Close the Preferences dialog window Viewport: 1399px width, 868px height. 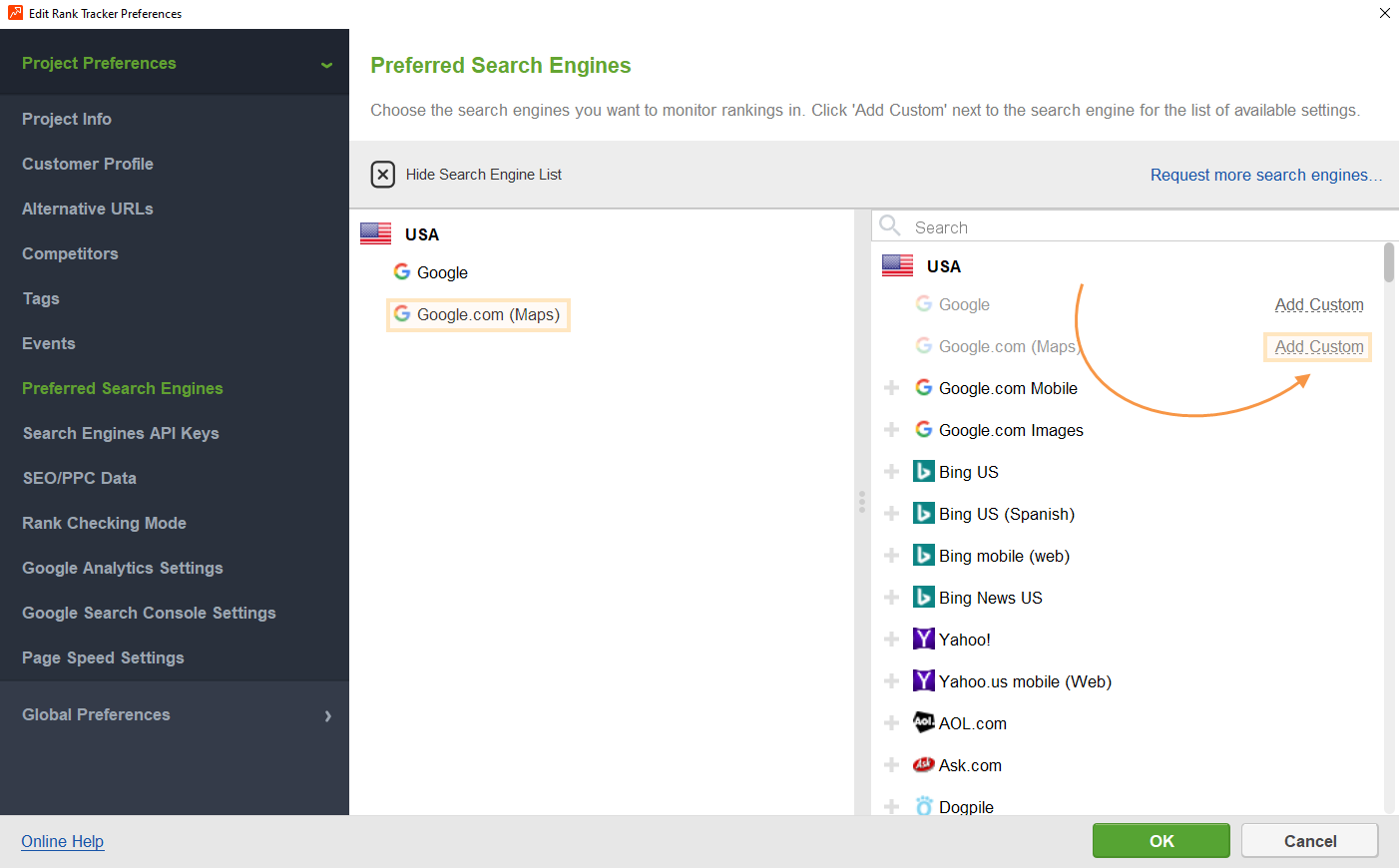point(1384,13)
